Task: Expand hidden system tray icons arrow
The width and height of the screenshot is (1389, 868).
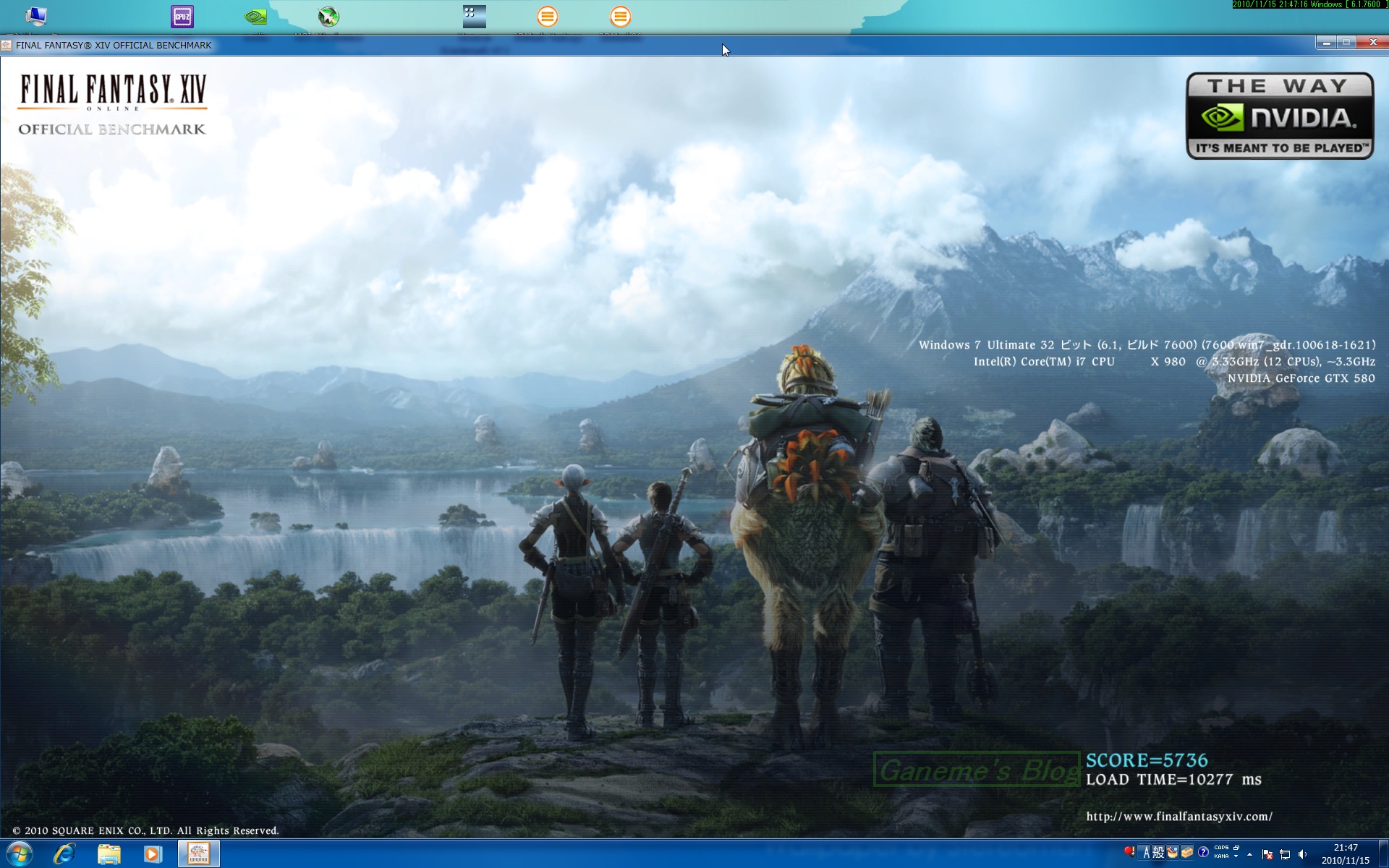Action: coord(1249,854)
